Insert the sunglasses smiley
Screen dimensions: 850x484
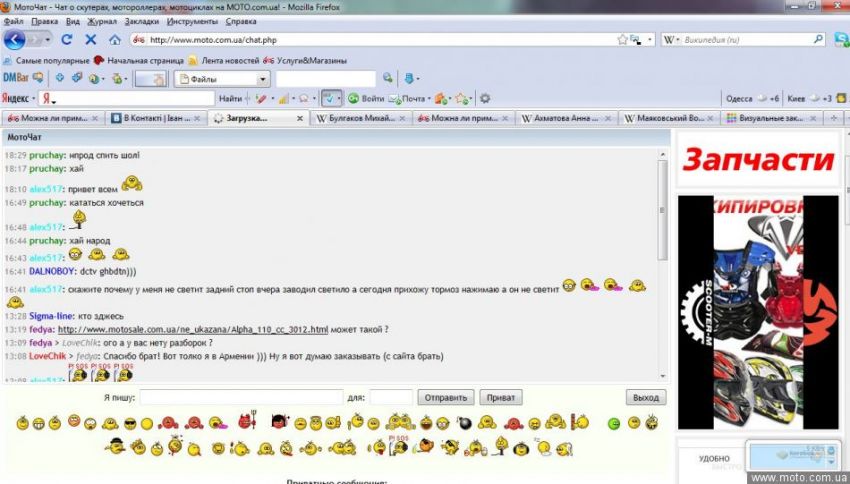pyautogui.click(x=130, y=424)
